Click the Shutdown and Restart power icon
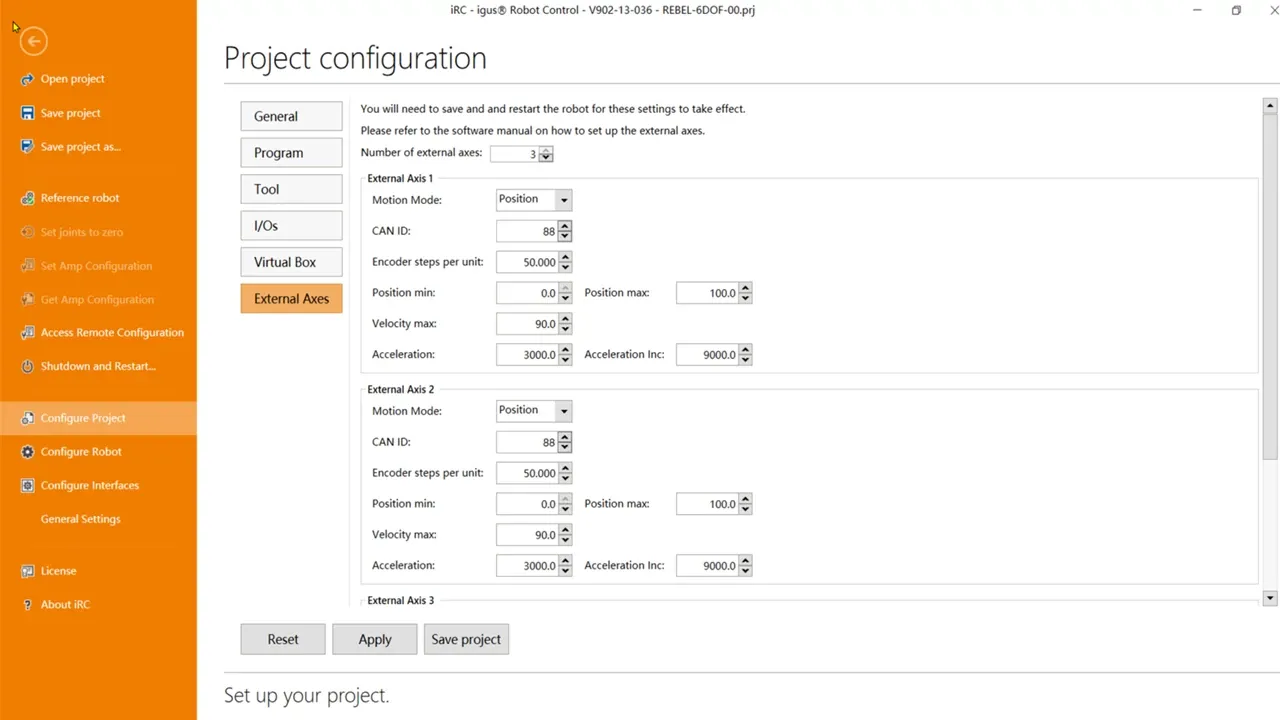The height and width of the screenshot is (720, 1280). coord(28,366)
